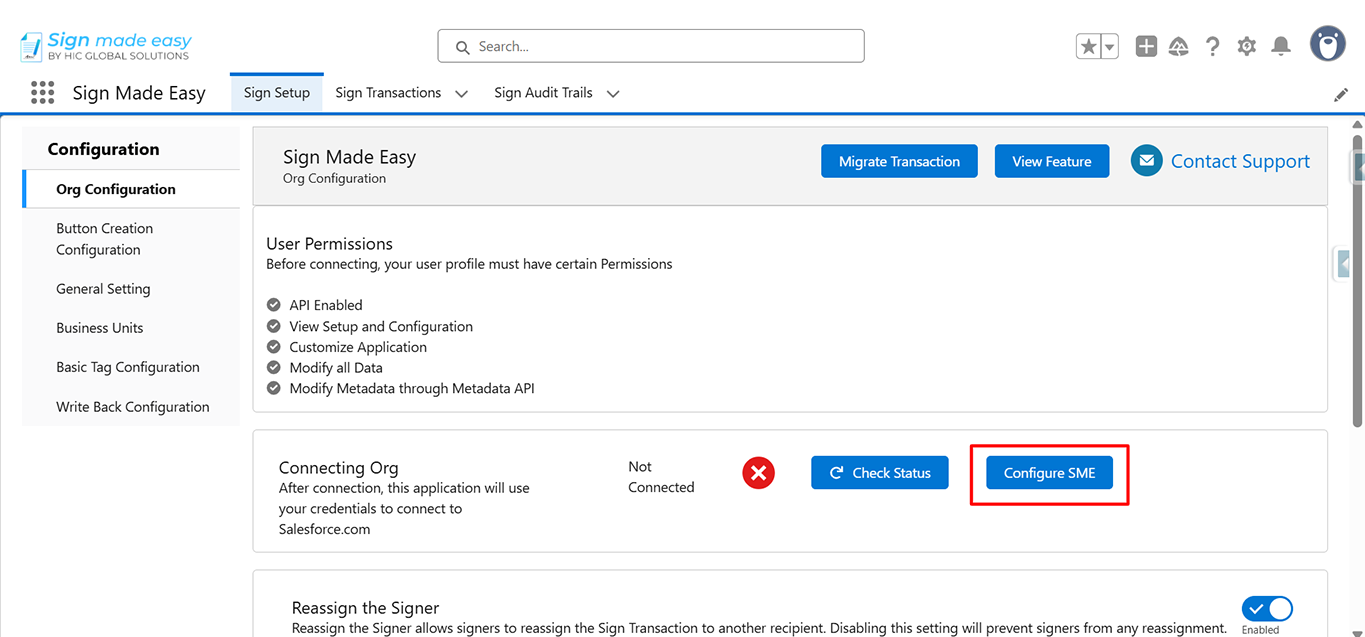Click the Modify all Data check mark
The height and width of the screenshot is (637, 1365).
click(x=274, y=368)
